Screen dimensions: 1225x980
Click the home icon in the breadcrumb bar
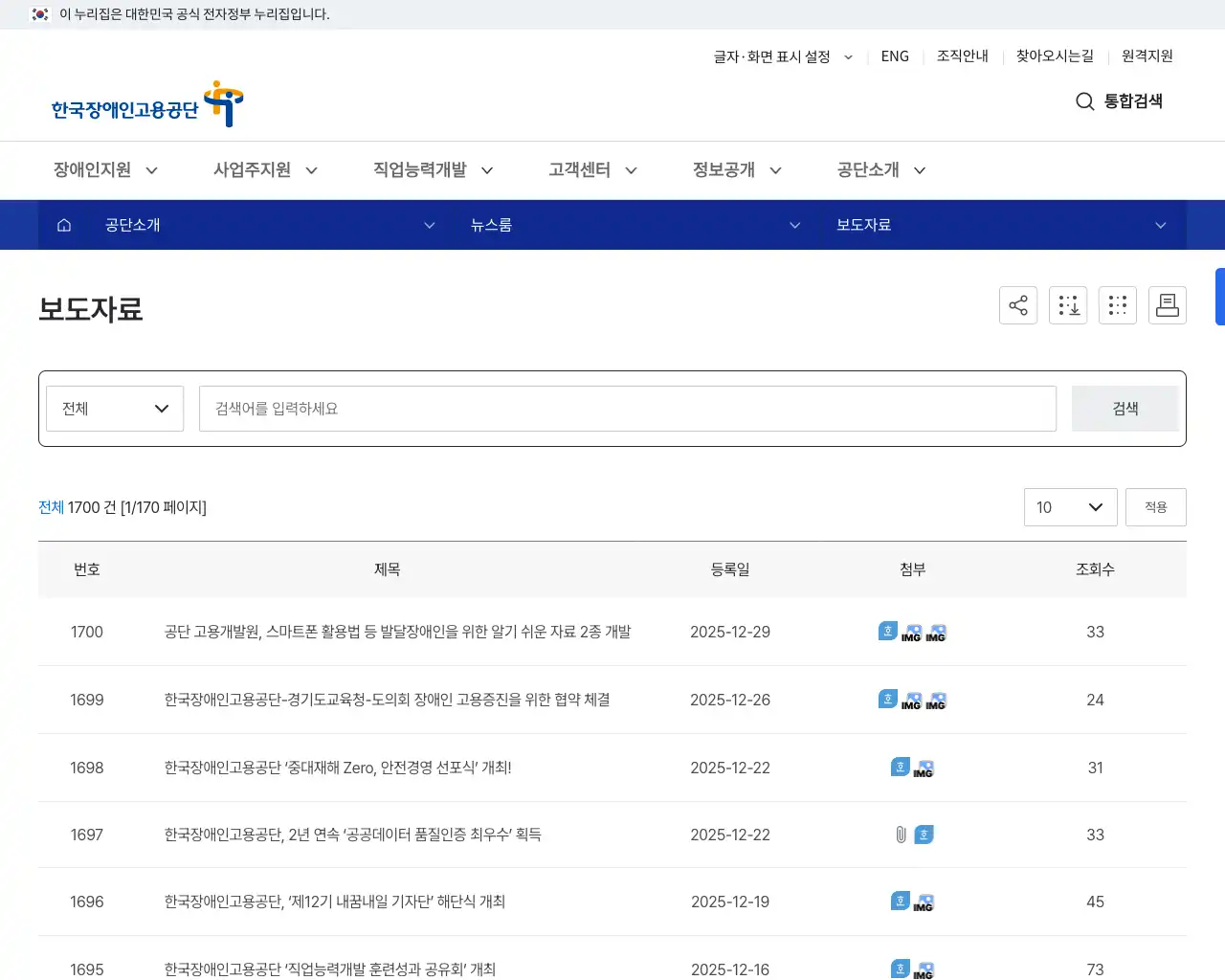(63, 225)
